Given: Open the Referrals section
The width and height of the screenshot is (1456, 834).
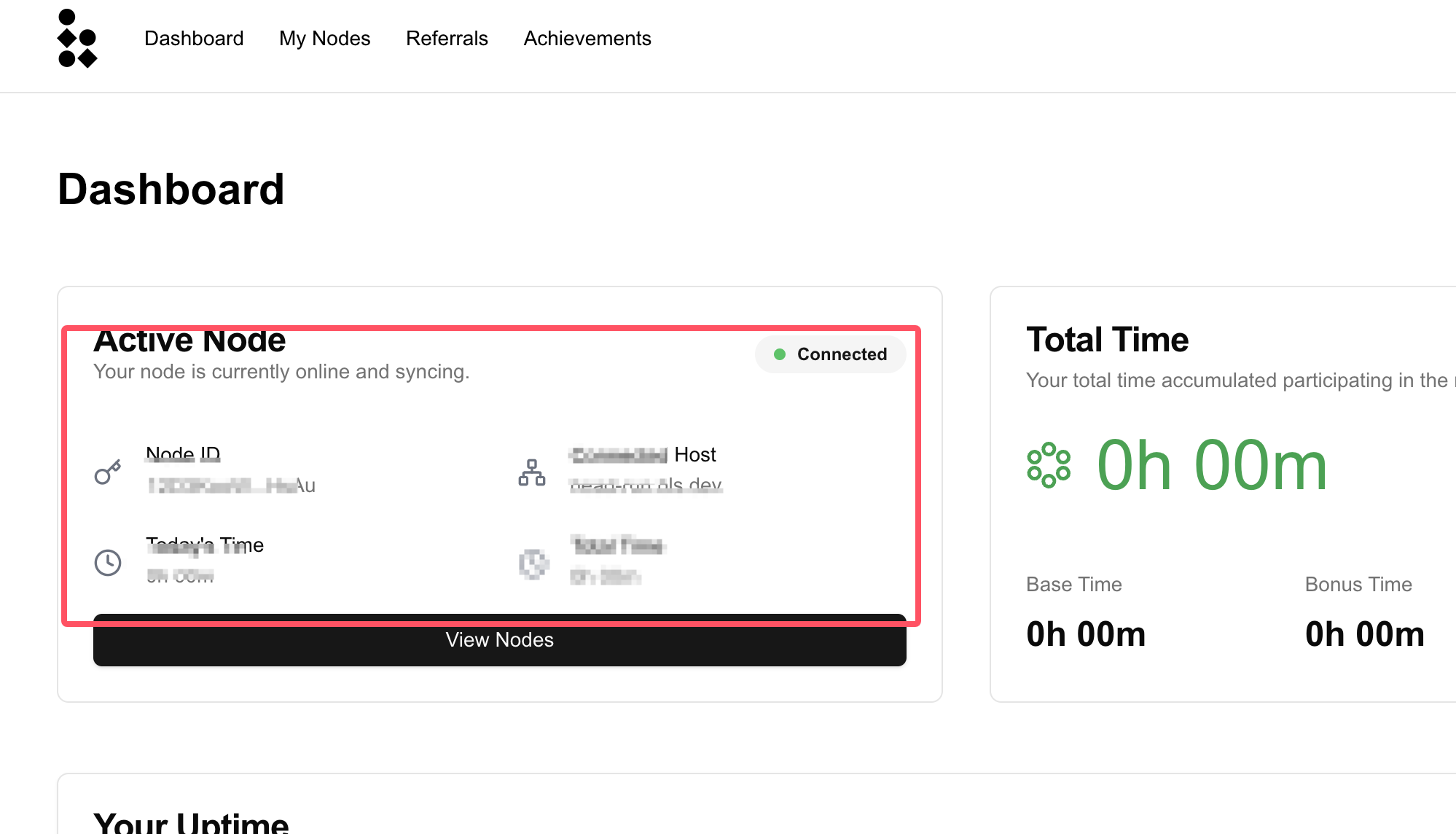Looking at the screenshot, I should [447, 38].
